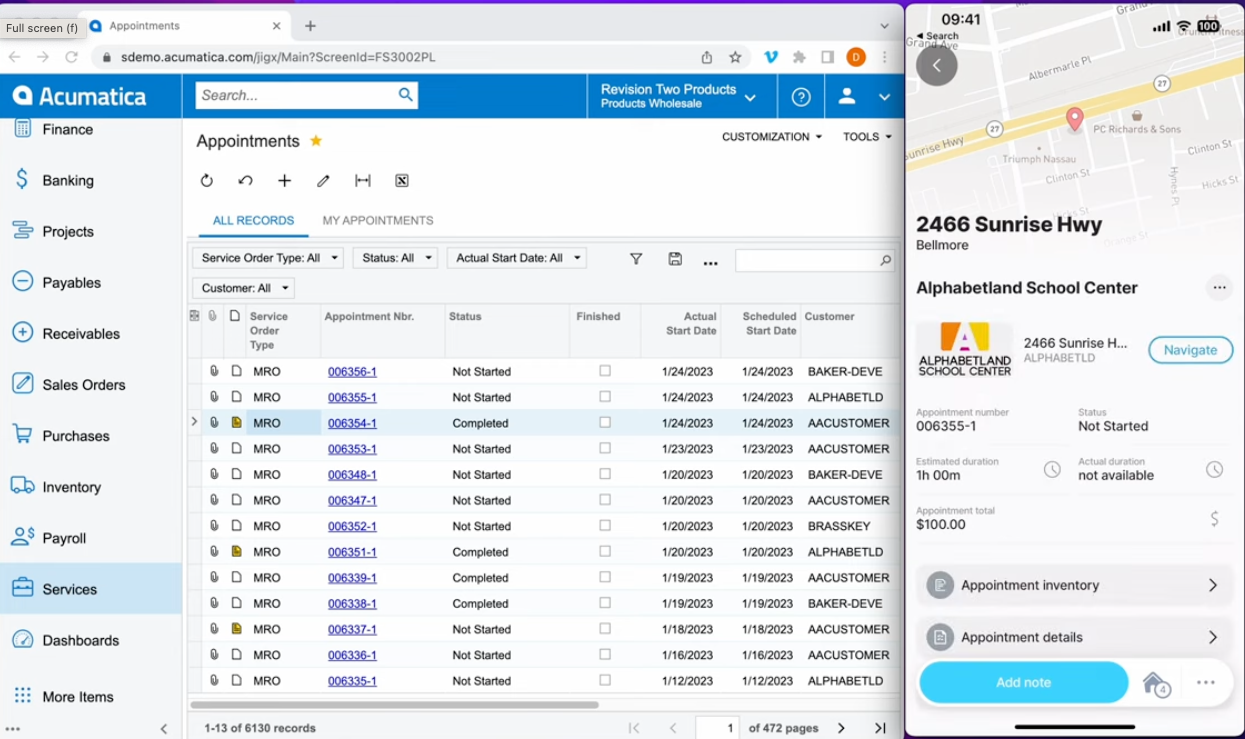
Task: Tap ellipsis next to Alphabetland School Center
Action: pos(1219,288)
